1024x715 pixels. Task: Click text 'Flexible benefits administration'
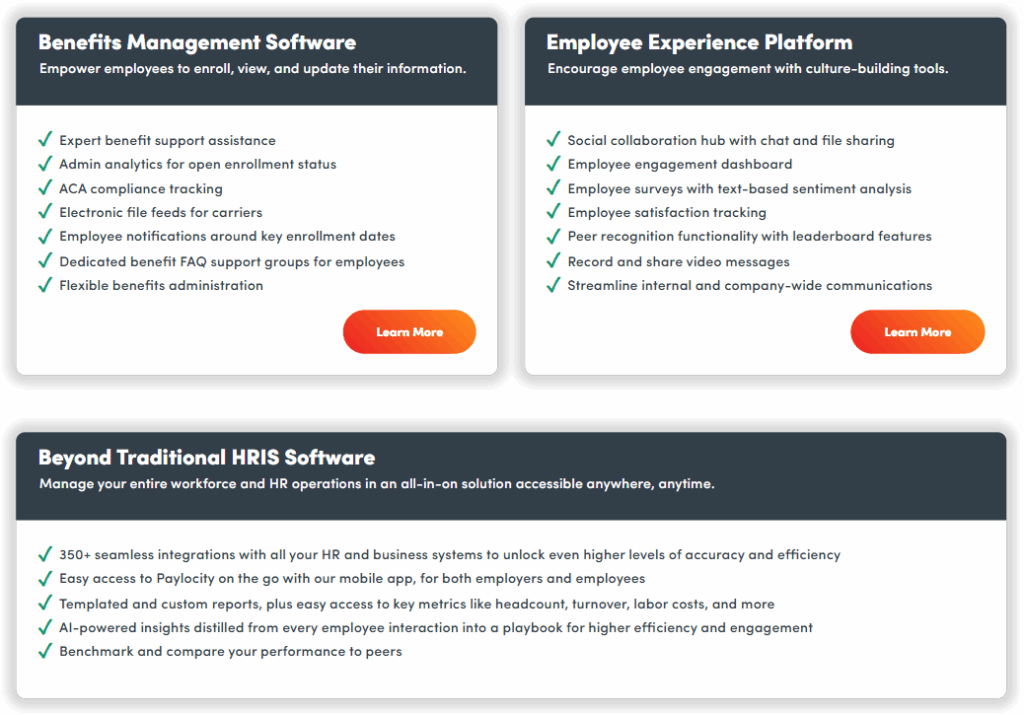click(161, 285)
